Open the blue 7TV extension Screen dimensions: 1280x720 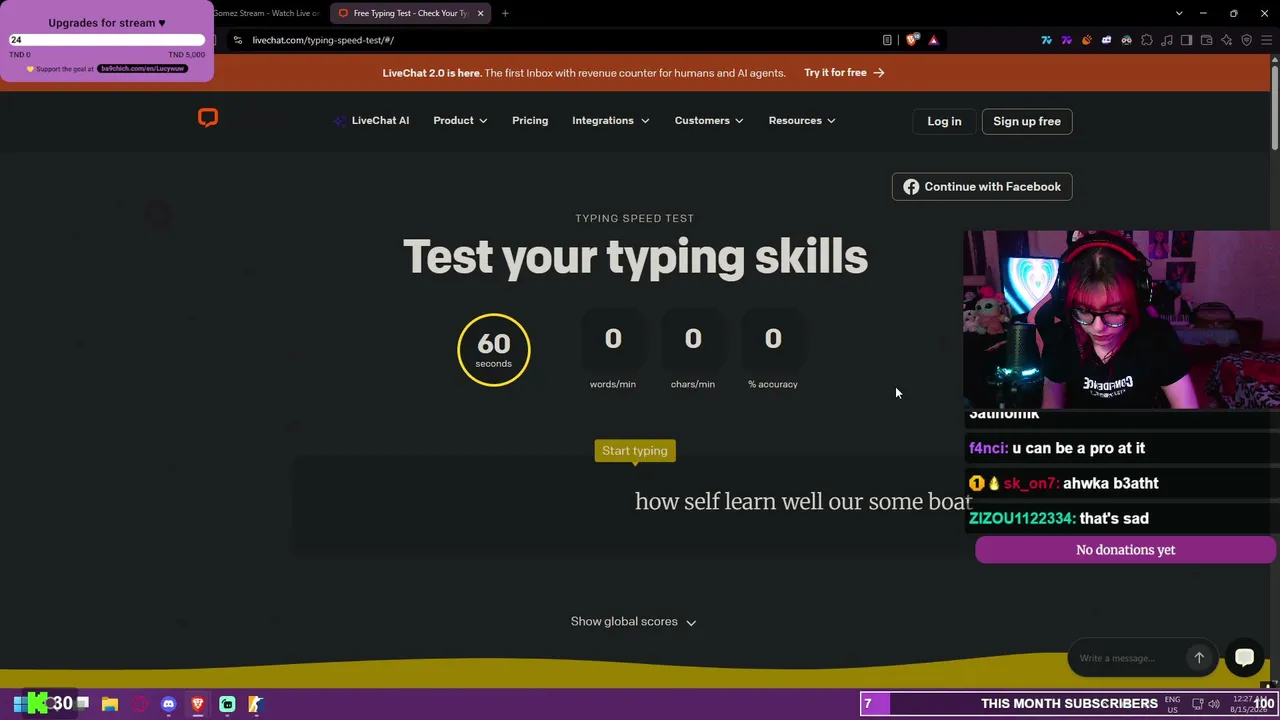[x=1046, y=40]
